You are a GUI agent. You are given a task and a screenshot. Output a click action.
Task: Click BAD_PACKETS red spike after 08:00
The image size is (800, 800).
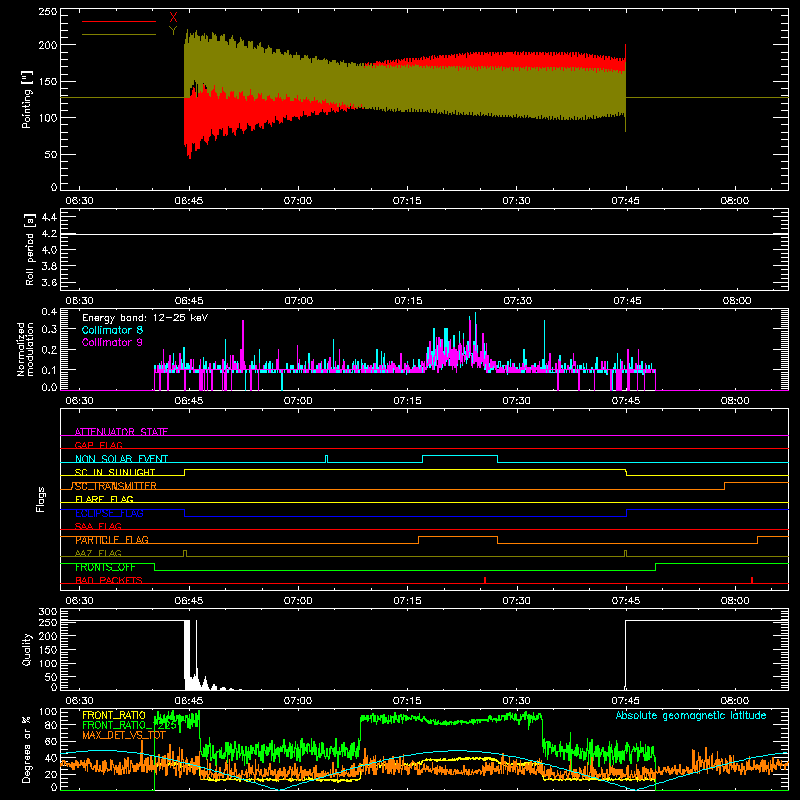[752, 580]
